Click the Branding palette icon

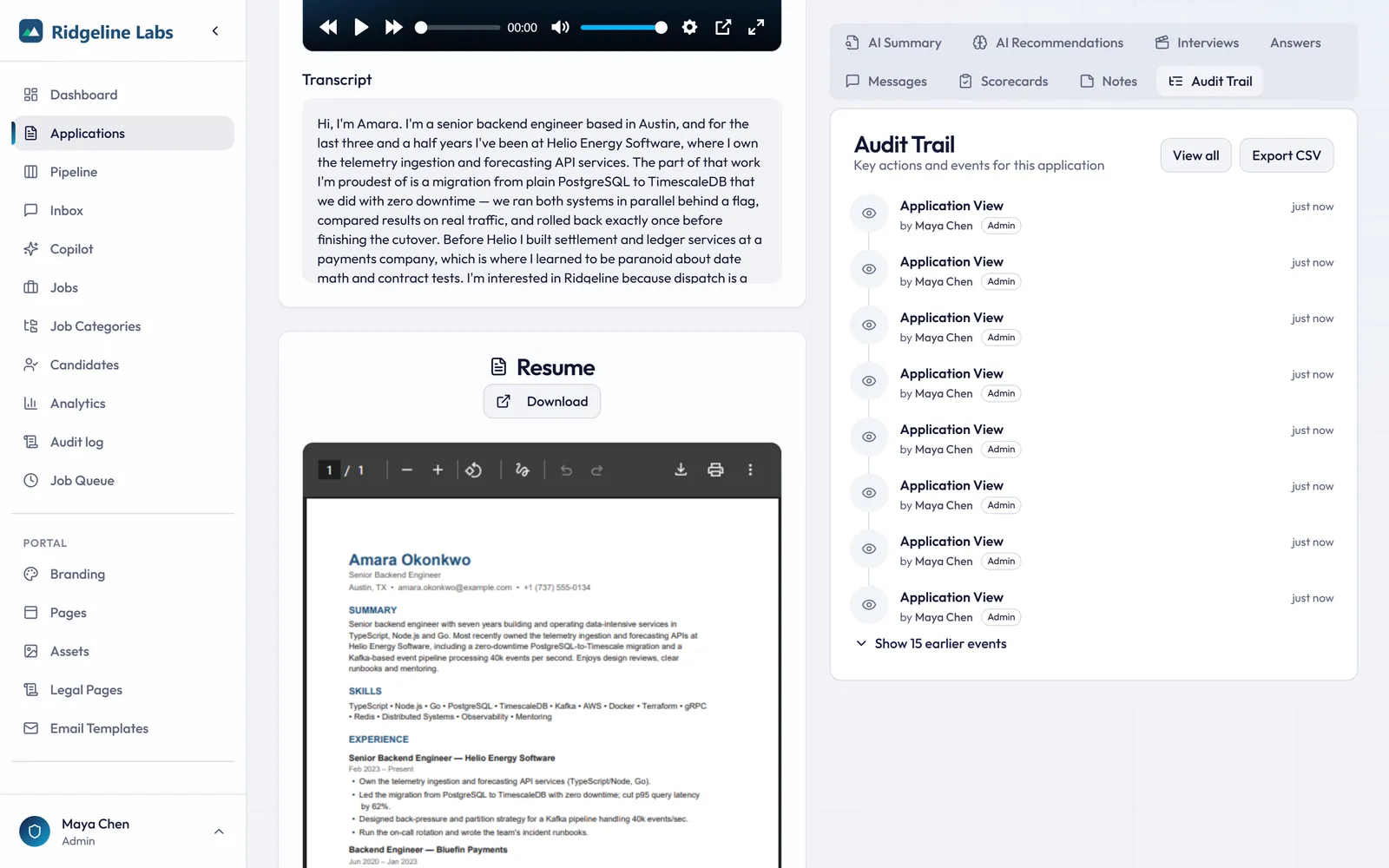31,574
